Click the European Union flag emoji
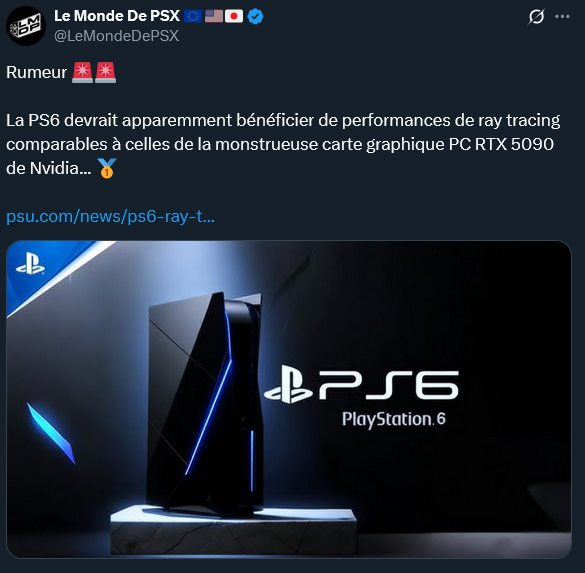Image resolution: width=585 pixels, height=573 pixels. coord(193,16)
